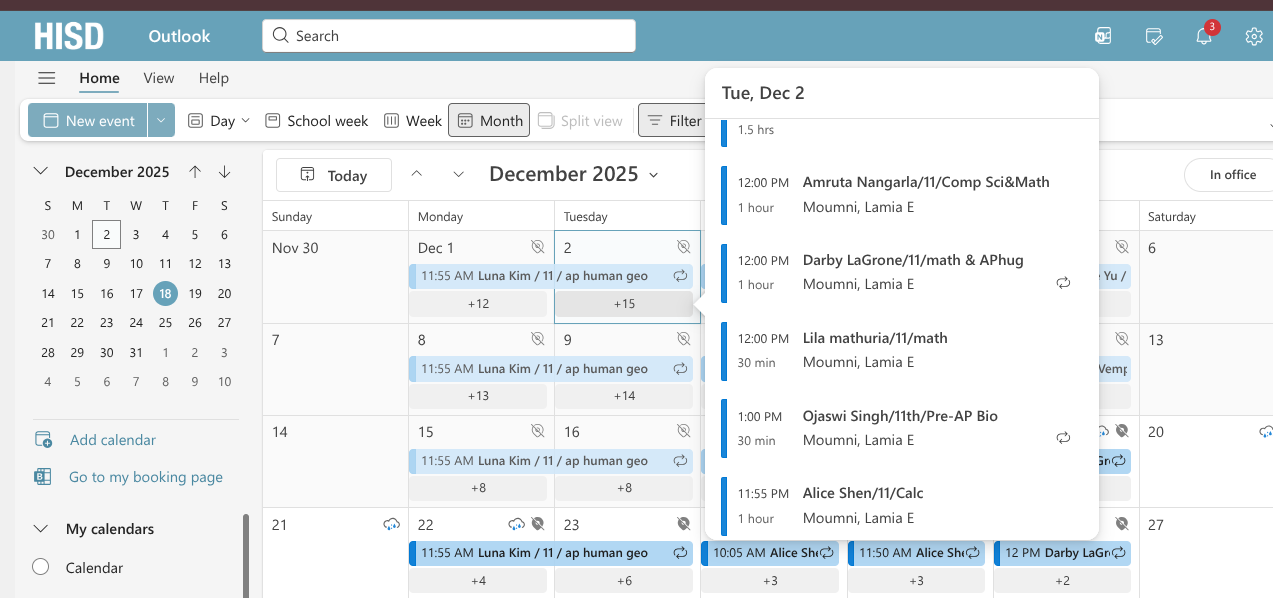The image size is (1273, 598).
Task: Click the Outlook app title
Action: coord(179,36)
